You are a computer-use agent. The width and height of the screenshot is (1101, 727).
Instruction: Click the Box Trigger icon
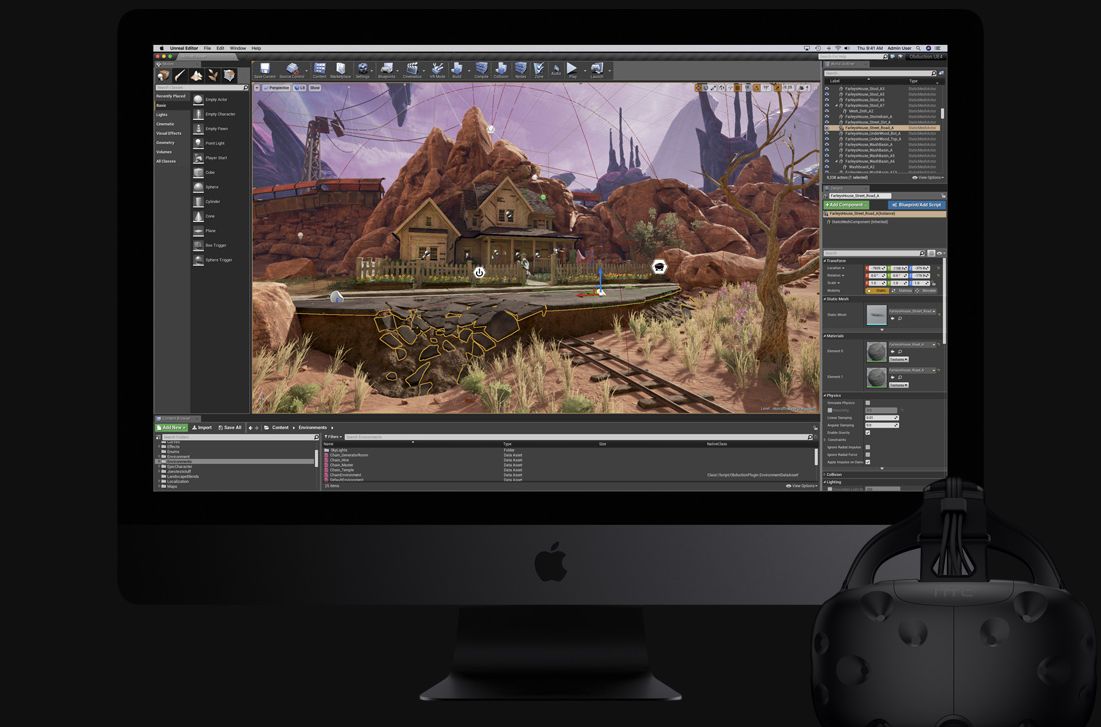click(x=199, y=245)
